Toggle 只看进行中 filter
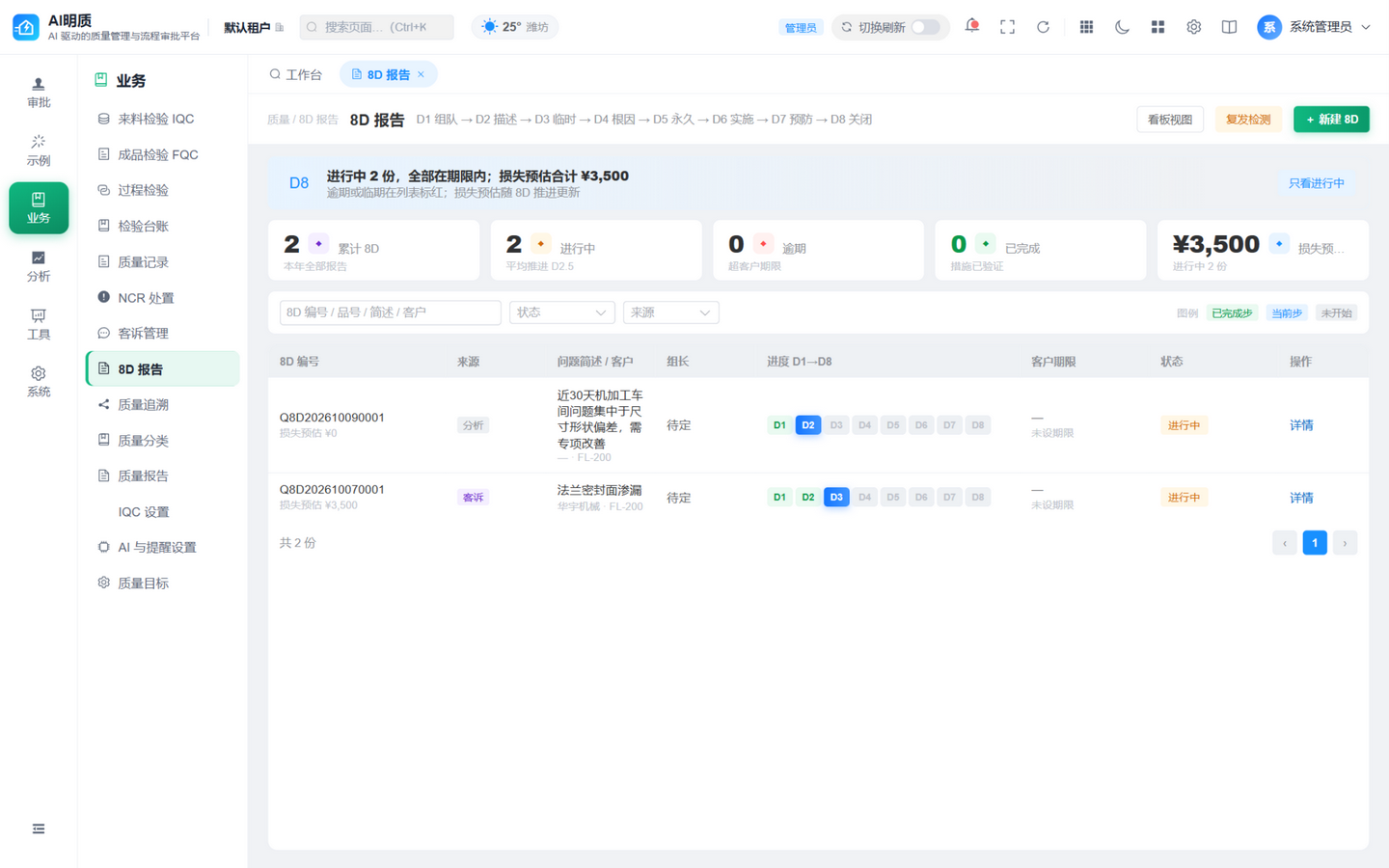 tap(1316, 183)
